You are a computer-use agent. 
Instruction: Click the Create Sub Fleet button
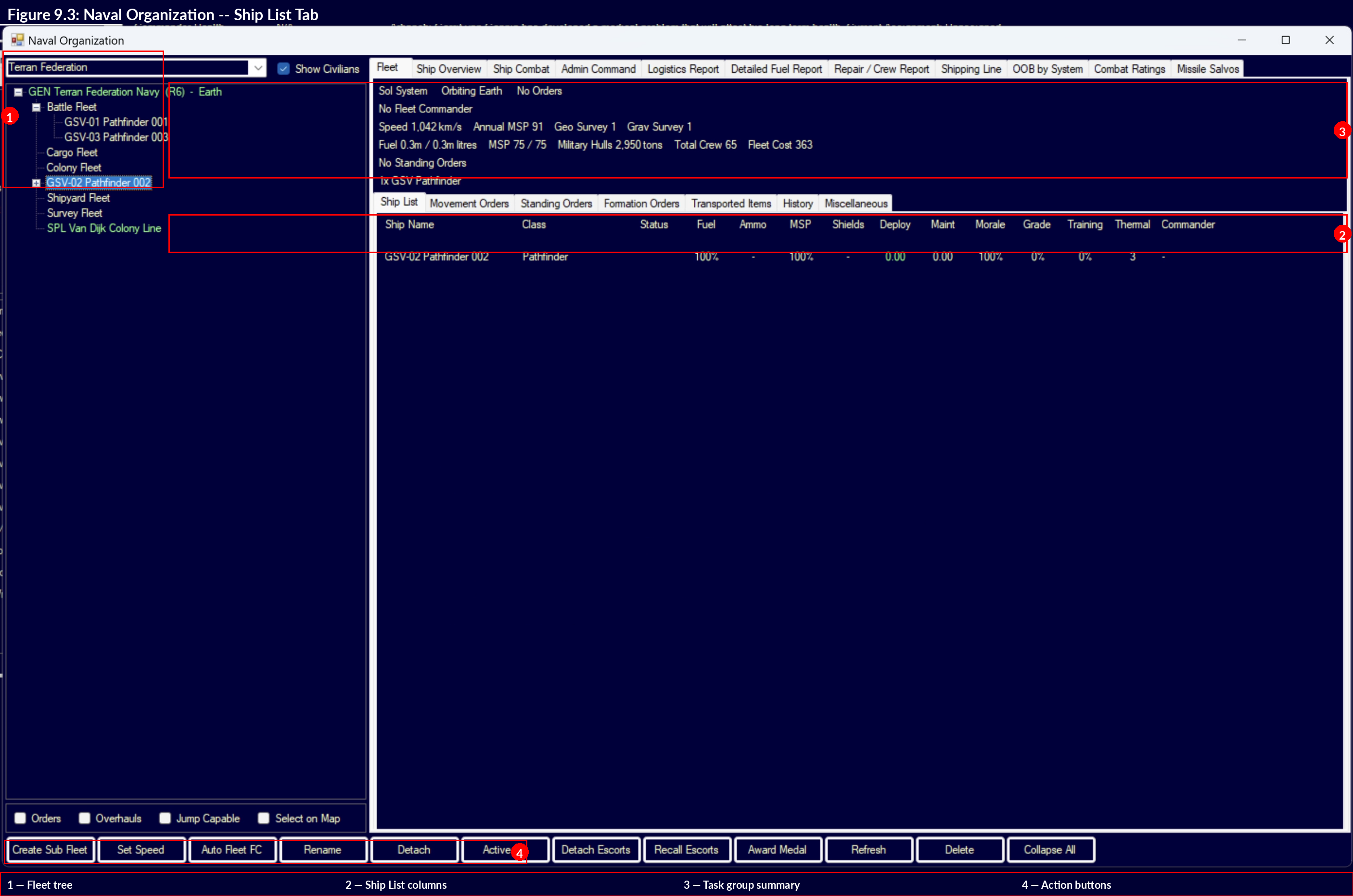[50, 850]
